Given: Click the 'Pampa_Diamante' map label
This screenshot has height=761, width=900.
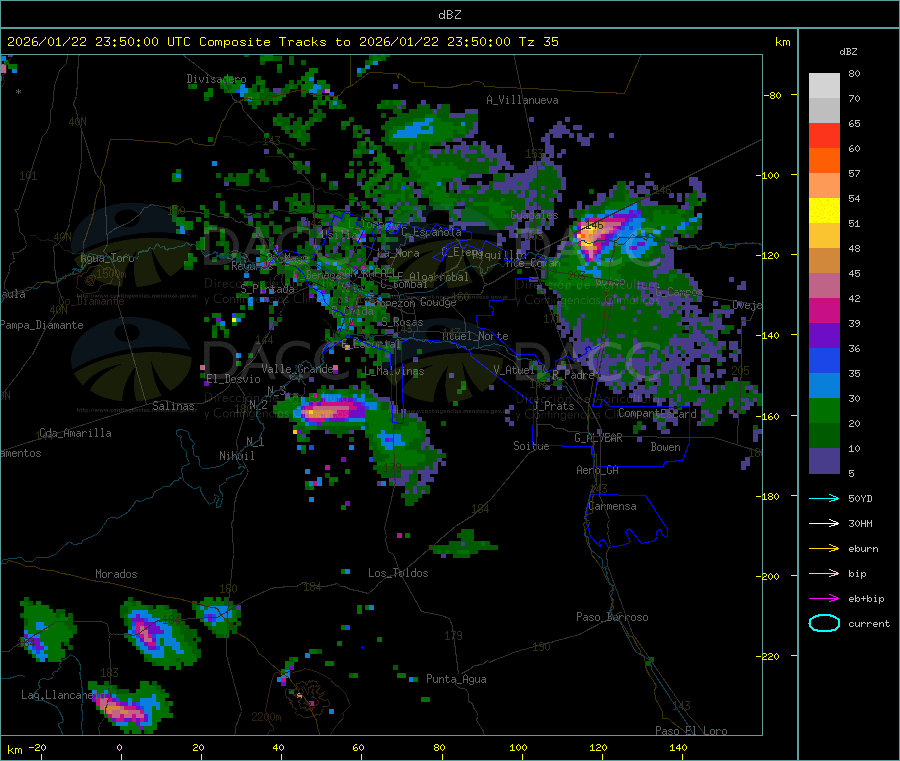Looking at the screenshot, I should [41, 325].
